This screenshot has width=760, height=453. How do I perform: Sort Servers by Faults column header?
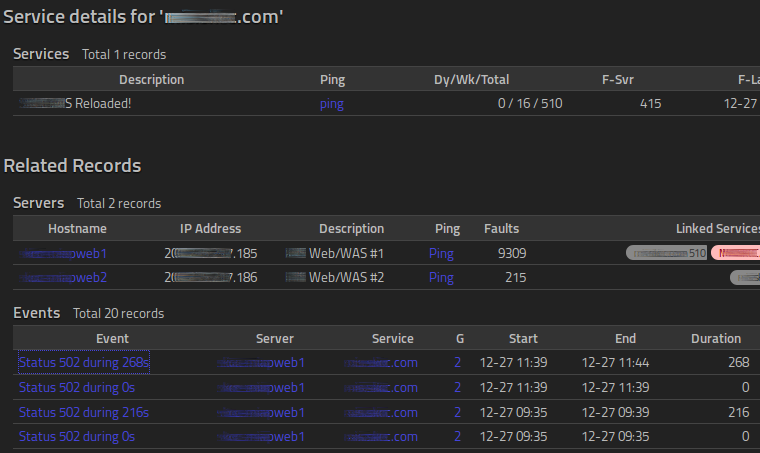[x=501, y=228]
